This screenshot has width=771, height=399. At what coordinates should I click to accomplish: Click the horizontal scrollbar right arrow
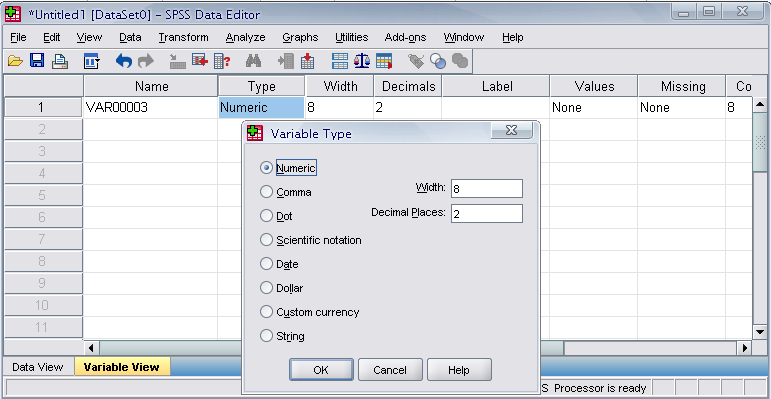coord(744,348)
